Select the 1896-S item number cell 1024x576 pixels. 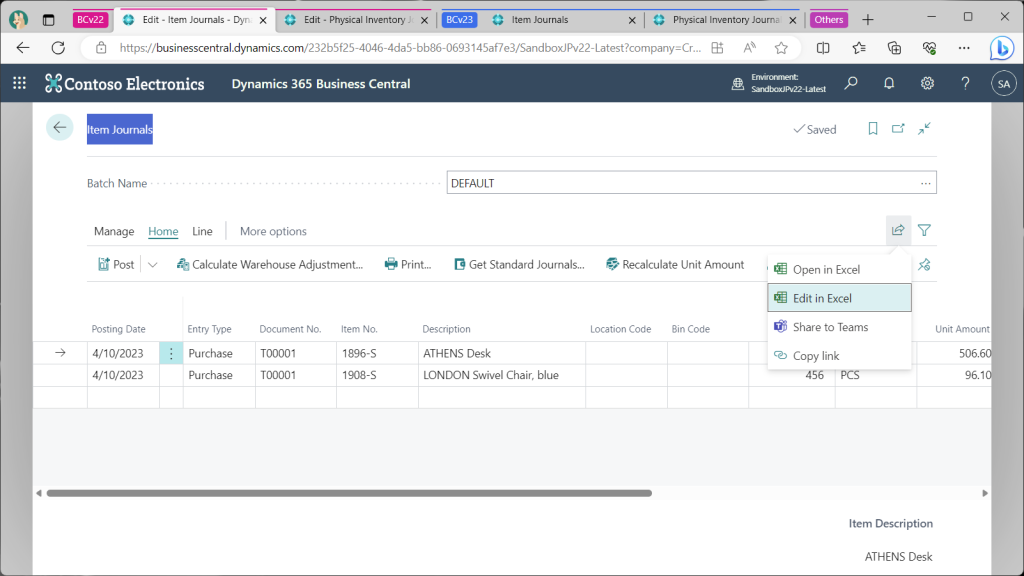click(x=377, y=353)
